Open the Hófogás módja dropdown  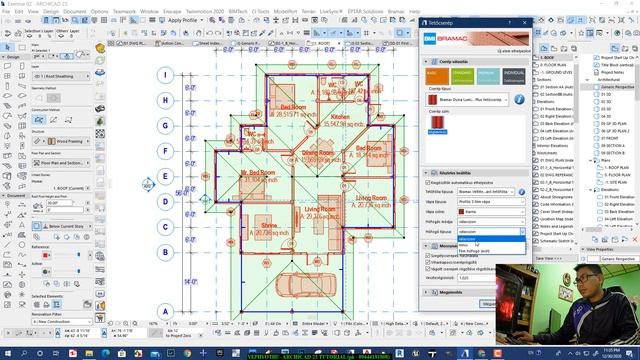click(x=491, y=222)
